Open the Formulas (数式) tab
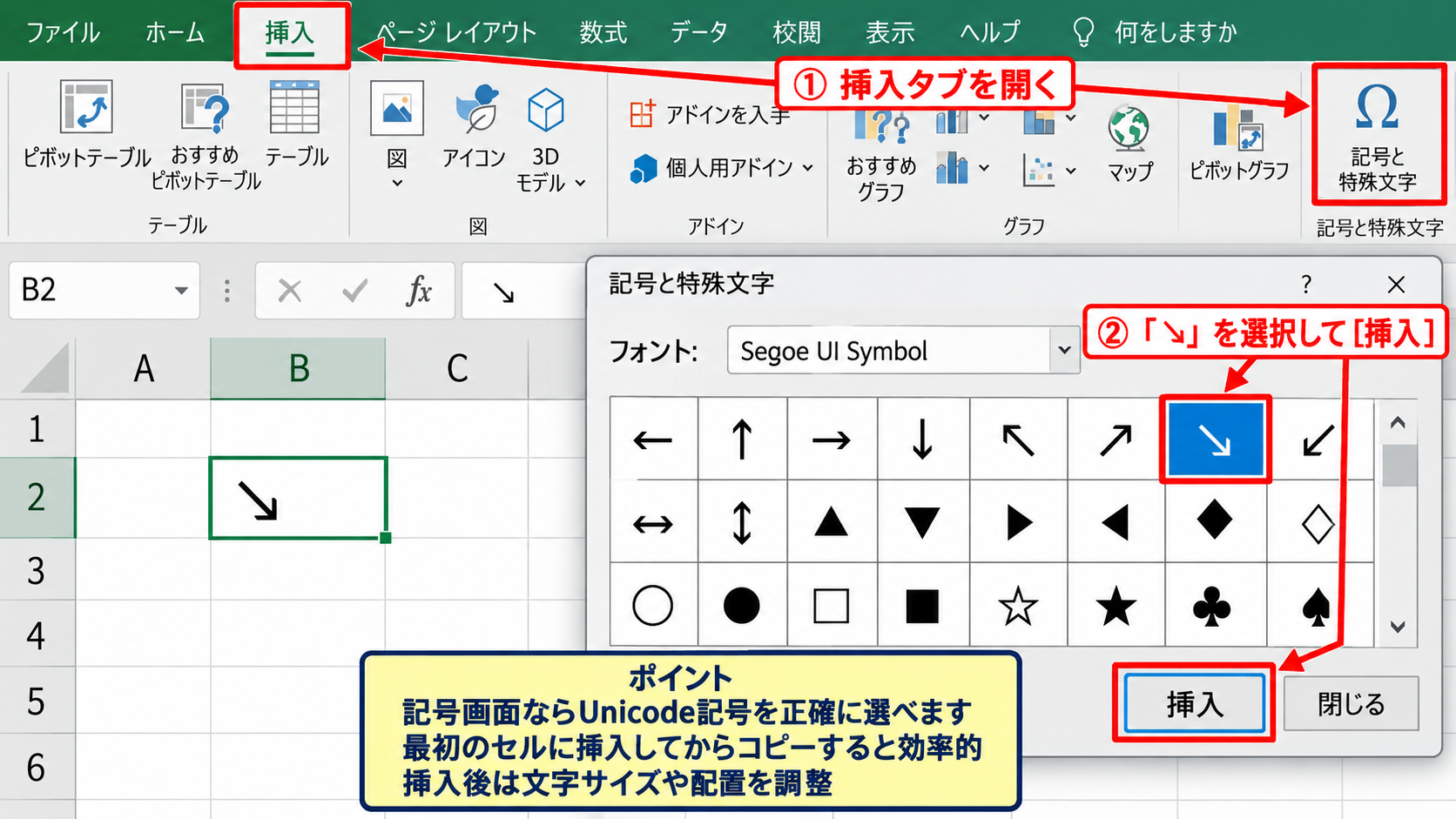 pos(603,32)
